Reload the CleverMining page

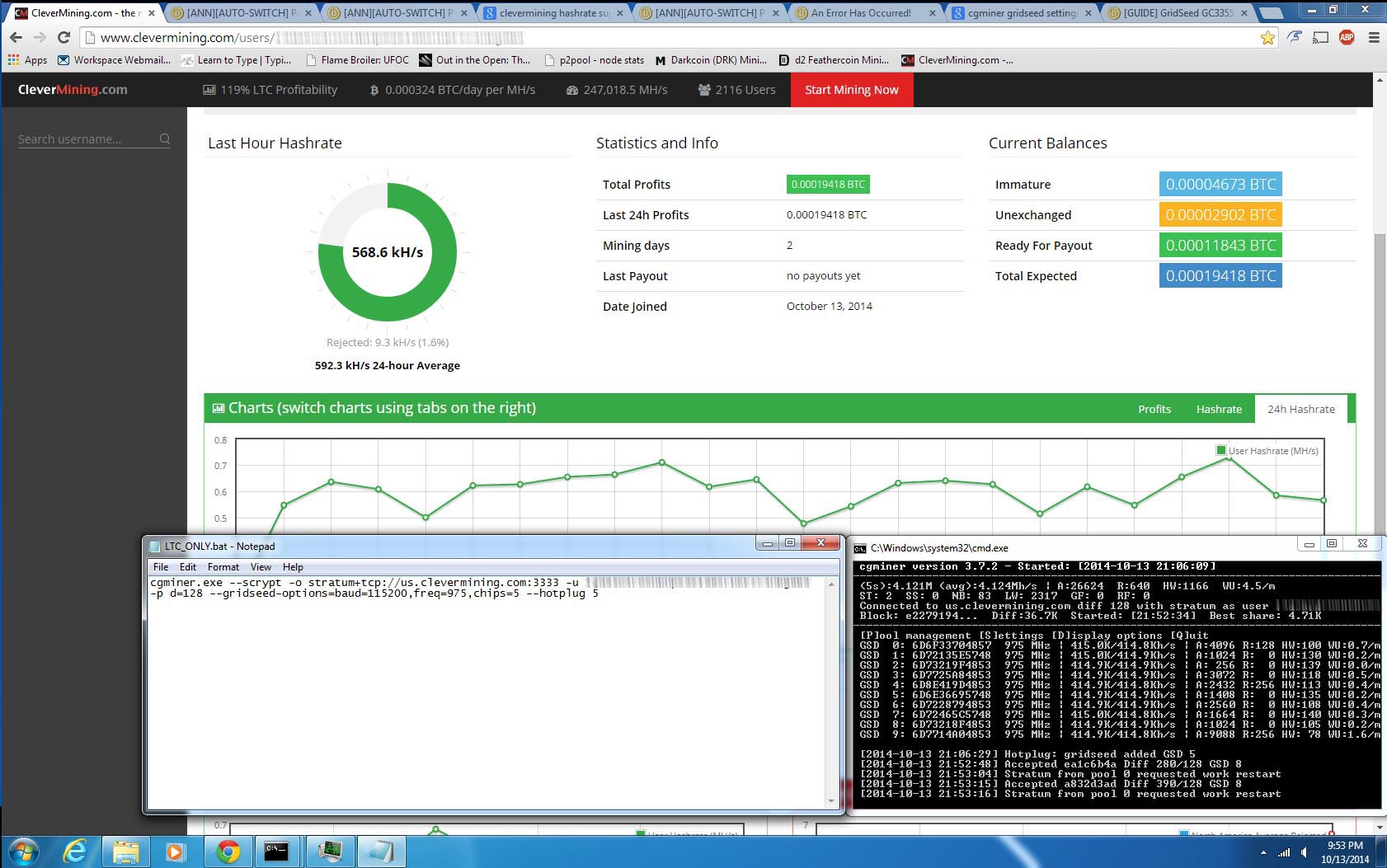coord(63,38)
